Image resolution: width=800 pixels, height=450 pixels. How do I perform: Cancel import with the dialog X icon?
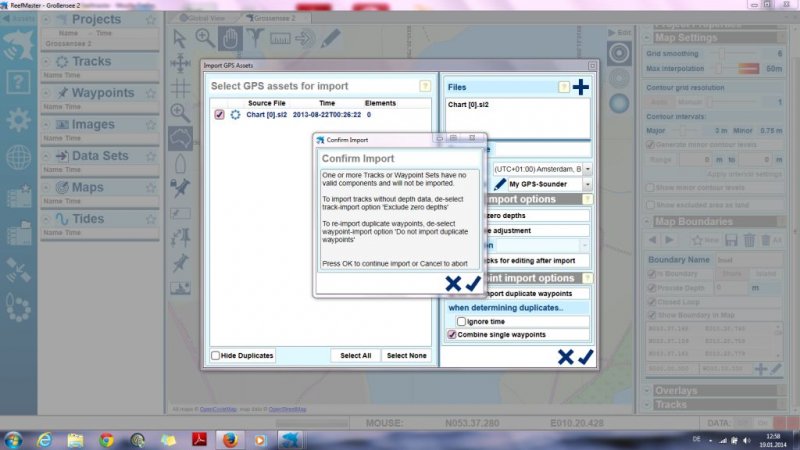pyautogui.click(x=453, y=284)
